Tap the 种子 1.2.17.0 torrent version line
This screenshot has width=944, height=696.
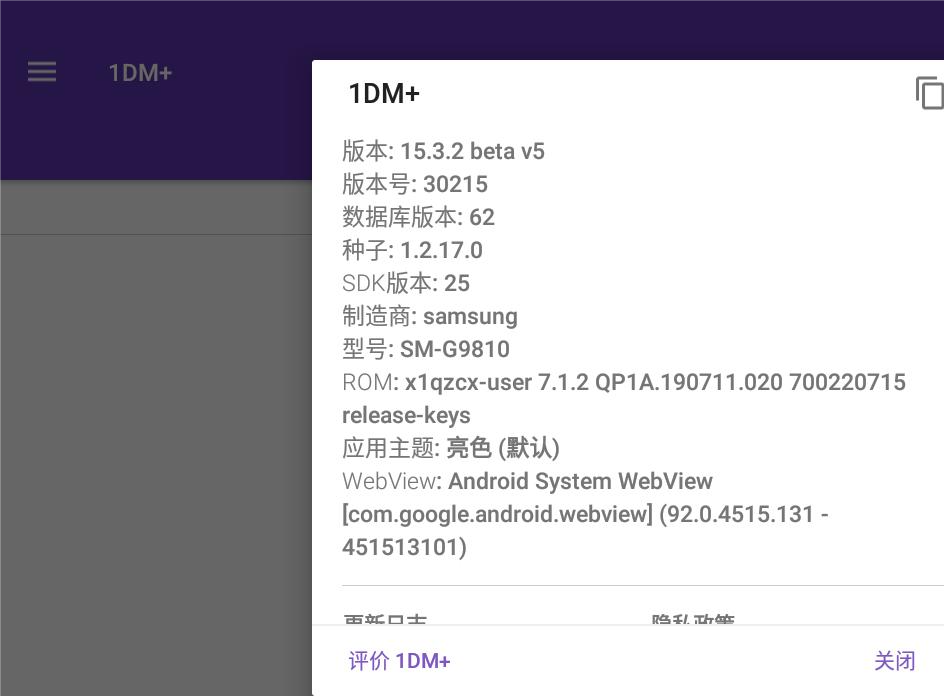412,250
